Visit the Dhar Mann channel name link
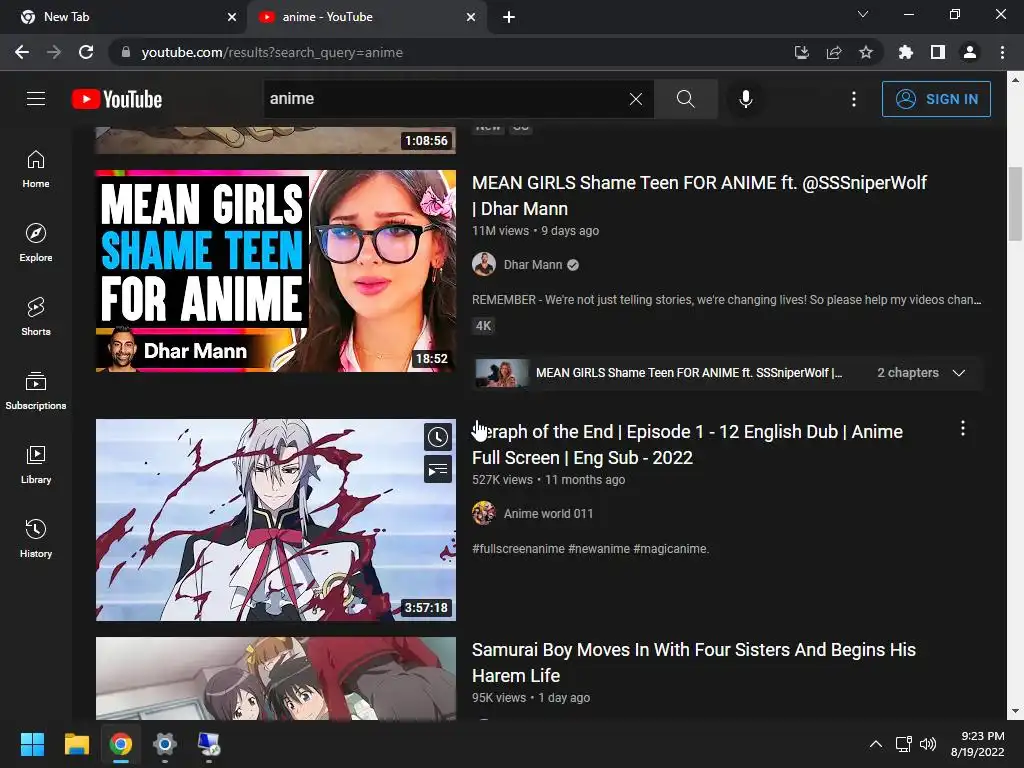This screenshot has width=1024, height=768. pos(533,264)
